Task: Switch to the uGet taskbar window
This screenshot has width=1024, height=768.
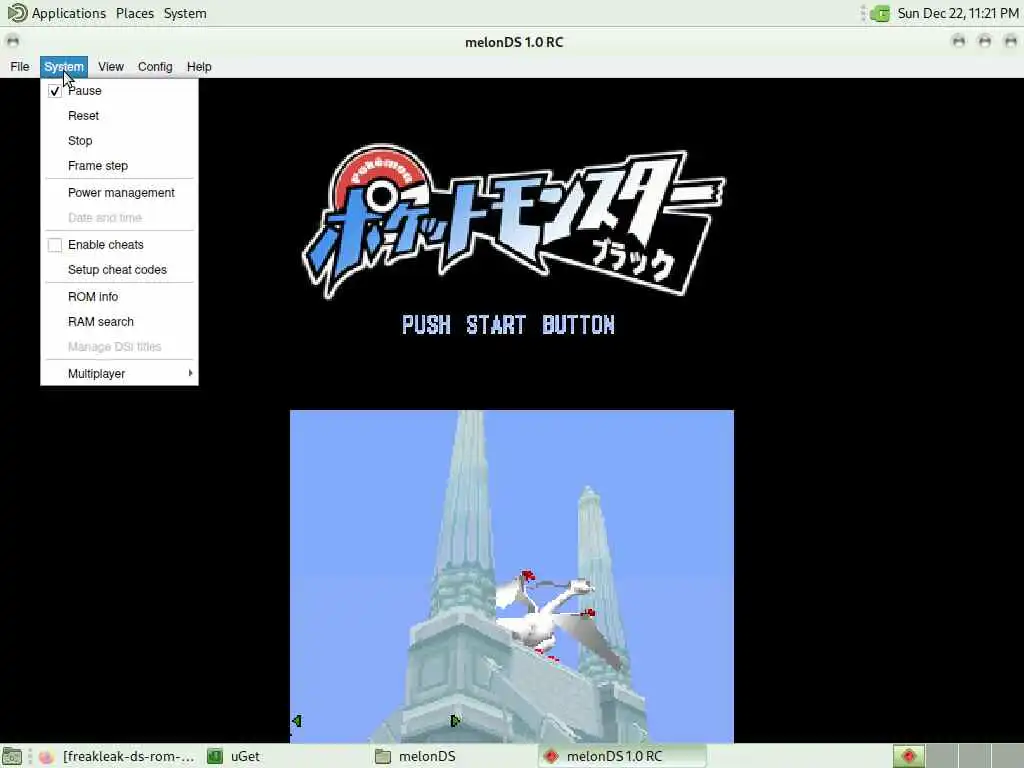Action: tap(284, 756)
